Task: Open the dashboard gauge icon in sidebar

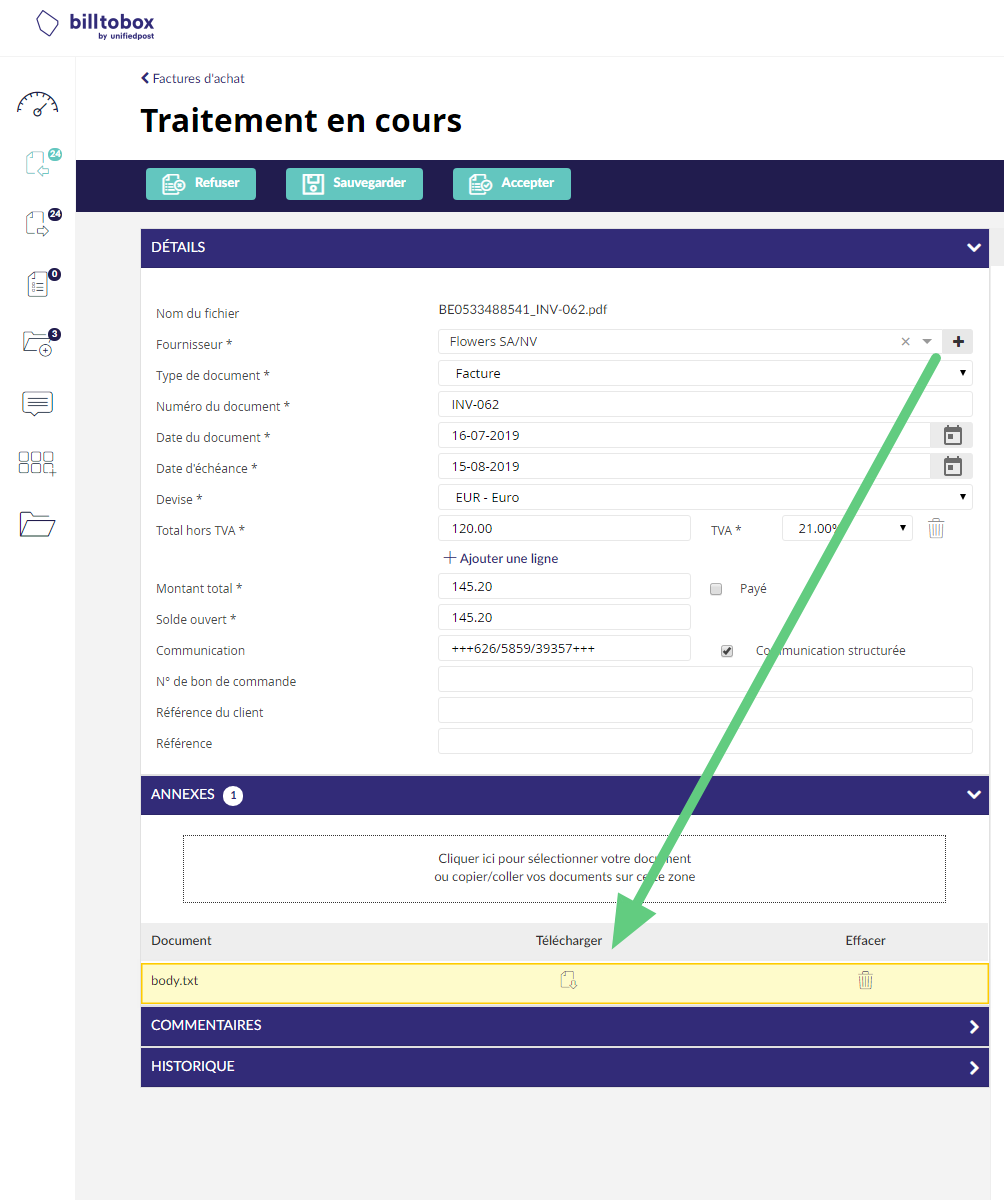Action: (x=37, y=103)
